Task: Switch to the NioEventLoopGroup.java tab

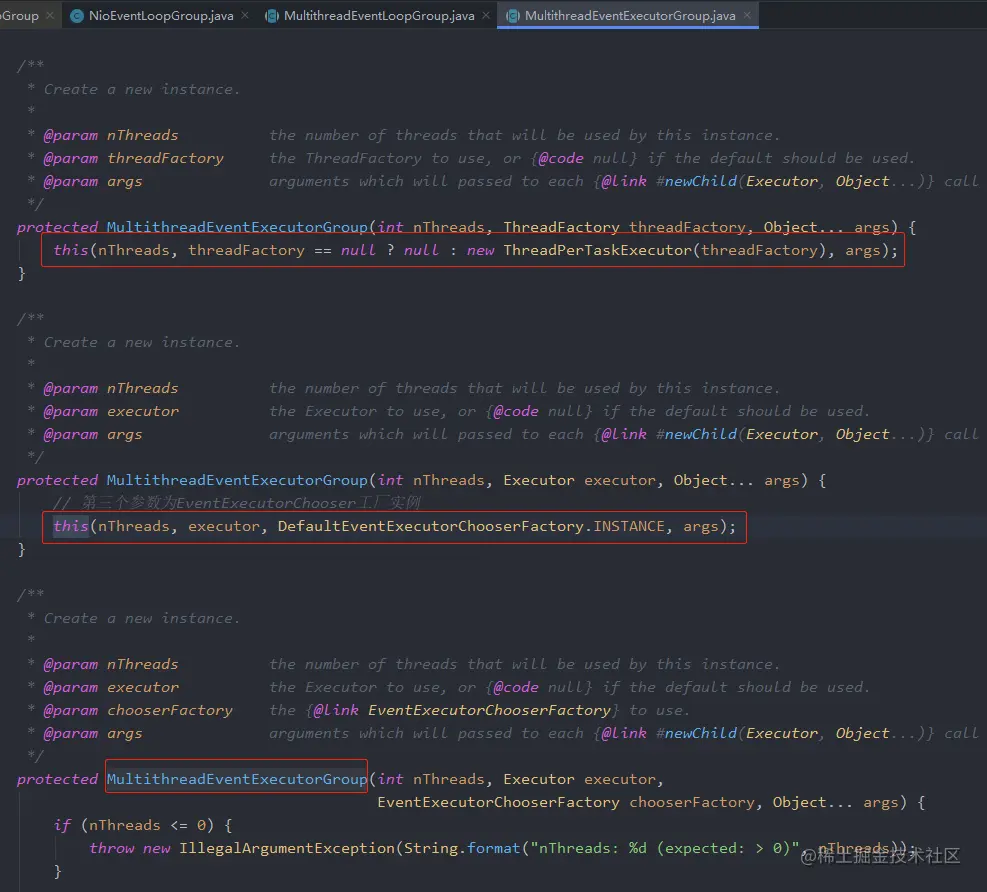Action: point(161,16)
